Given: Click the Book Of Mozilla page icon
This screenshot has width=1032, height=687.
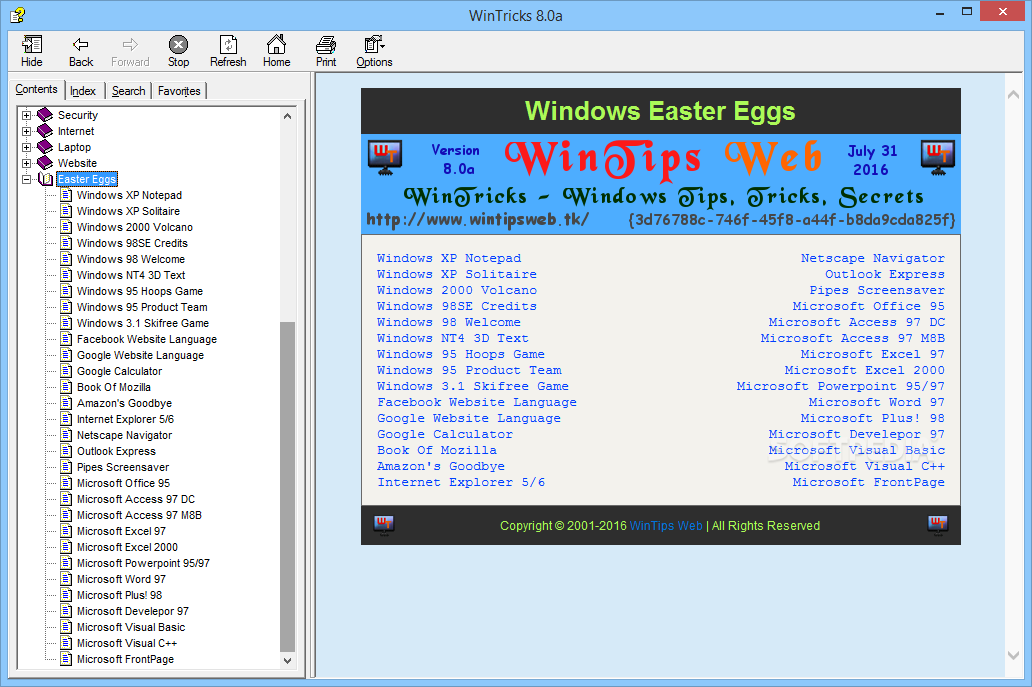Looking at the screenshot, I should tap(66, 387).
